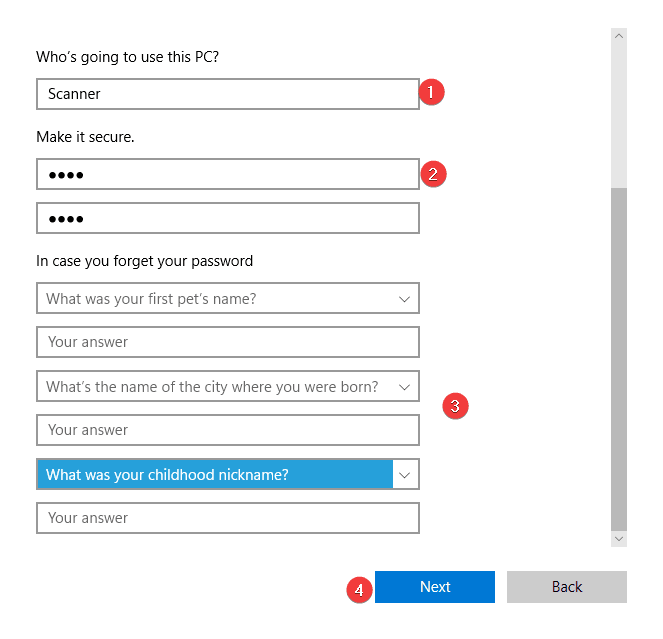Expand the city where you were born dropdown
Viewport: 663px width, 639px height.
click(404, 387)
